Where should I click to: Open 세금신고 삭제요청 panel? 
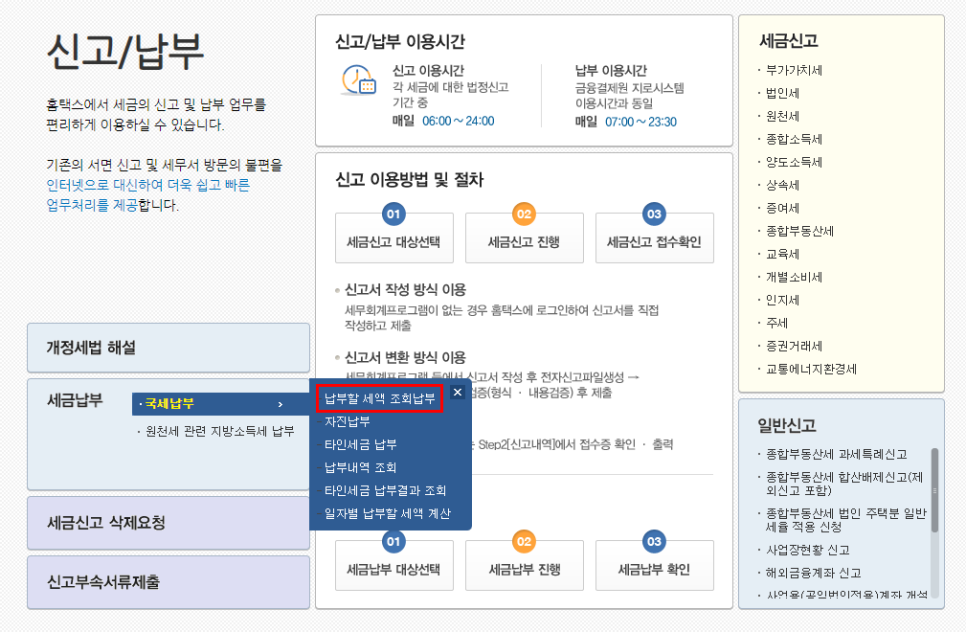click(168, 523)
